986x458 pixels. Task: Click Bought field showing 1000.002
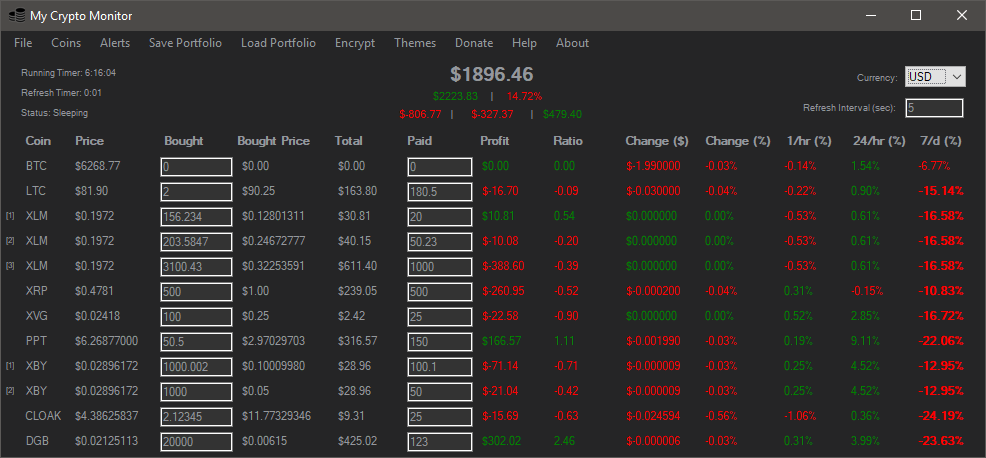click(196, 367)
